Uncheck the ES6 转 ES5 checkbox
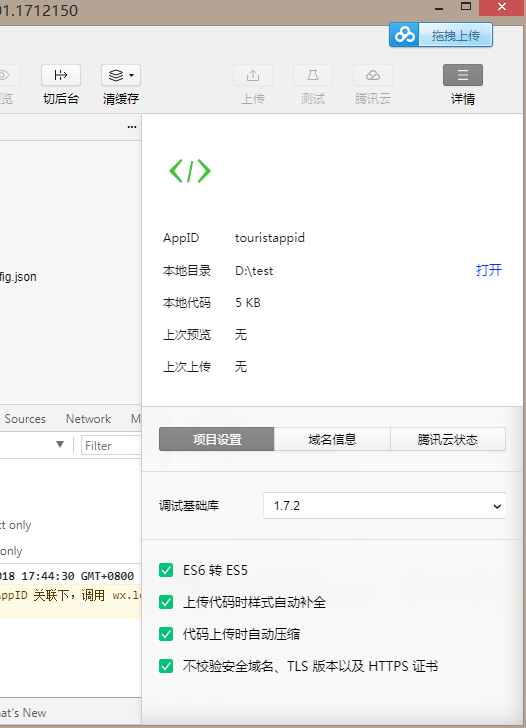Viewport: 526px width, 728px height. [x=166, y=570]
